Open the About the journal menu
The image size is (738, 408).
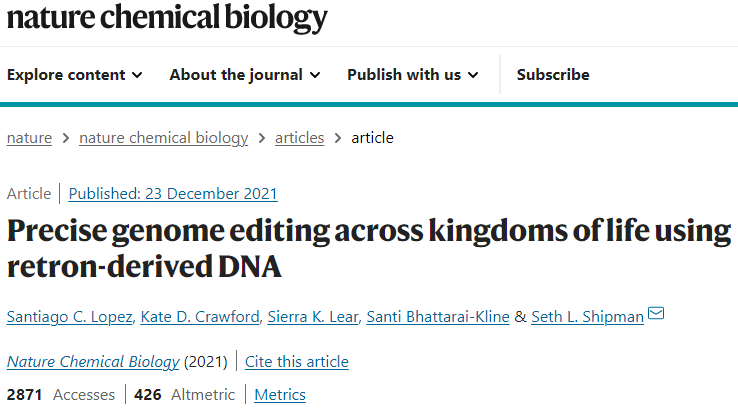coord(245,75)
